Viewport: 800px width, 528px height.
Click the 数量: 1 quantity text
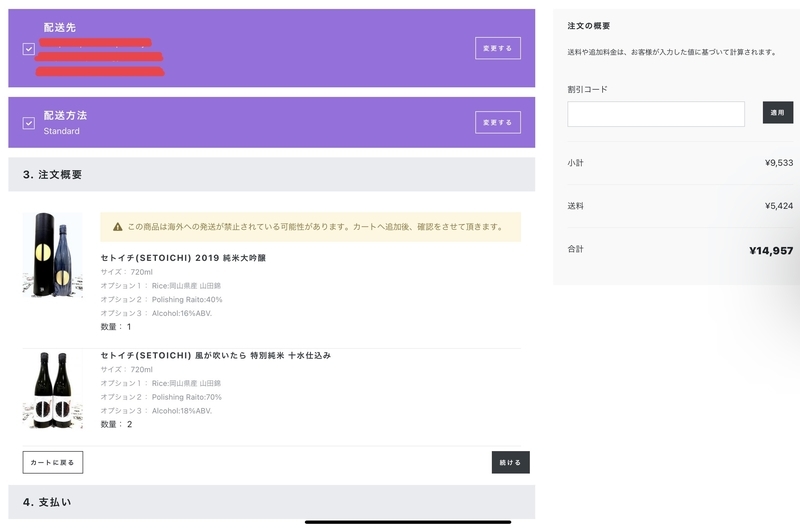pyautogui.click(x=116, y=327)
